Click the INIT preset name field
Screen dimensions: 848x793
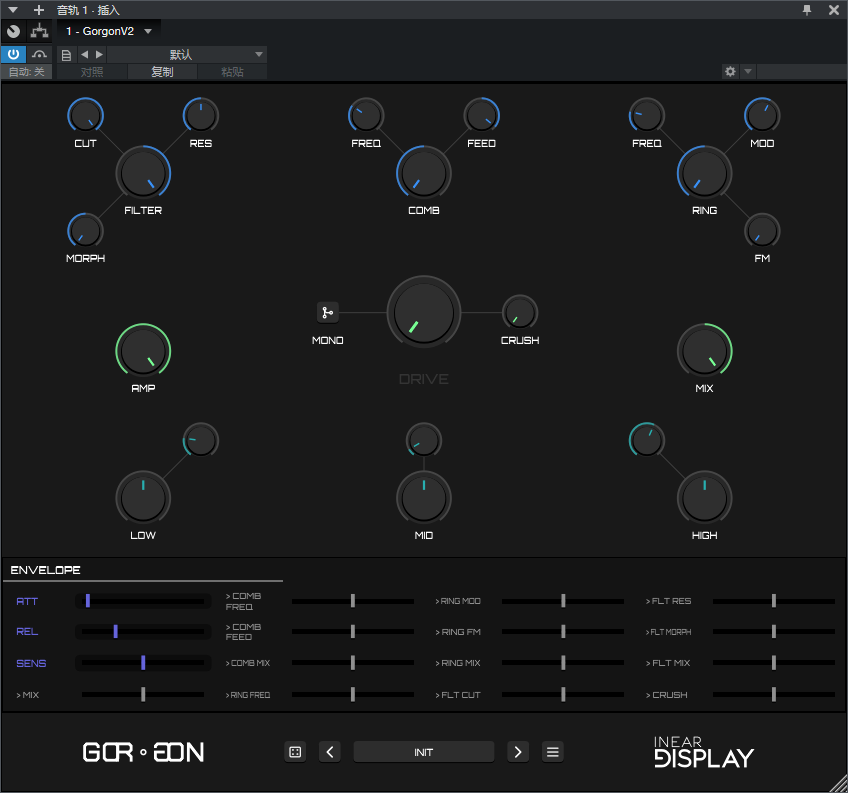coord(423,752)
